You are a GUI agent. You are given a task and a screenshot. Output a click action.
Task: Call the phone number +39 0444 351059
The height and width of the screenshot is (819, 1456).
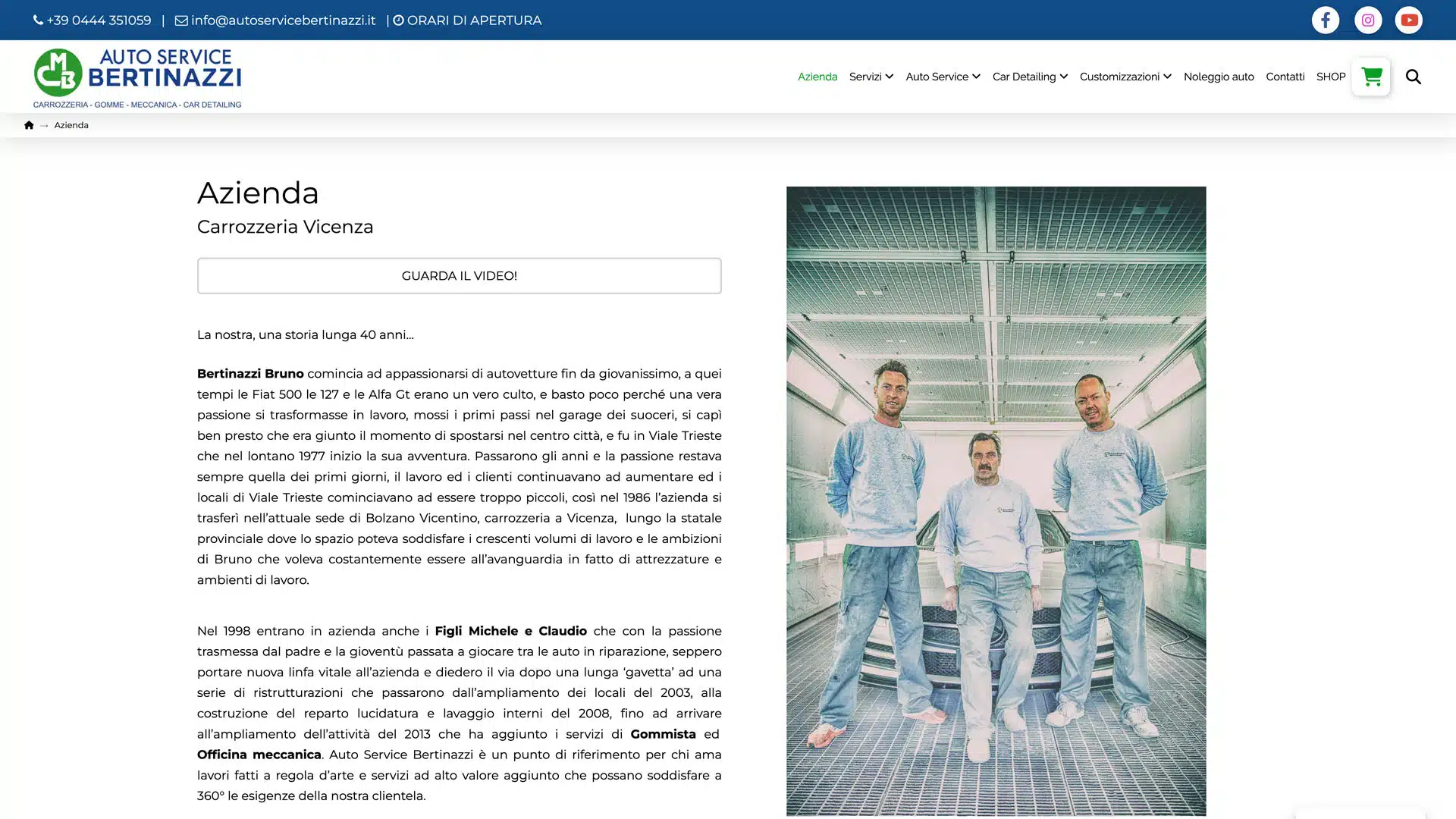pos(92,20)
